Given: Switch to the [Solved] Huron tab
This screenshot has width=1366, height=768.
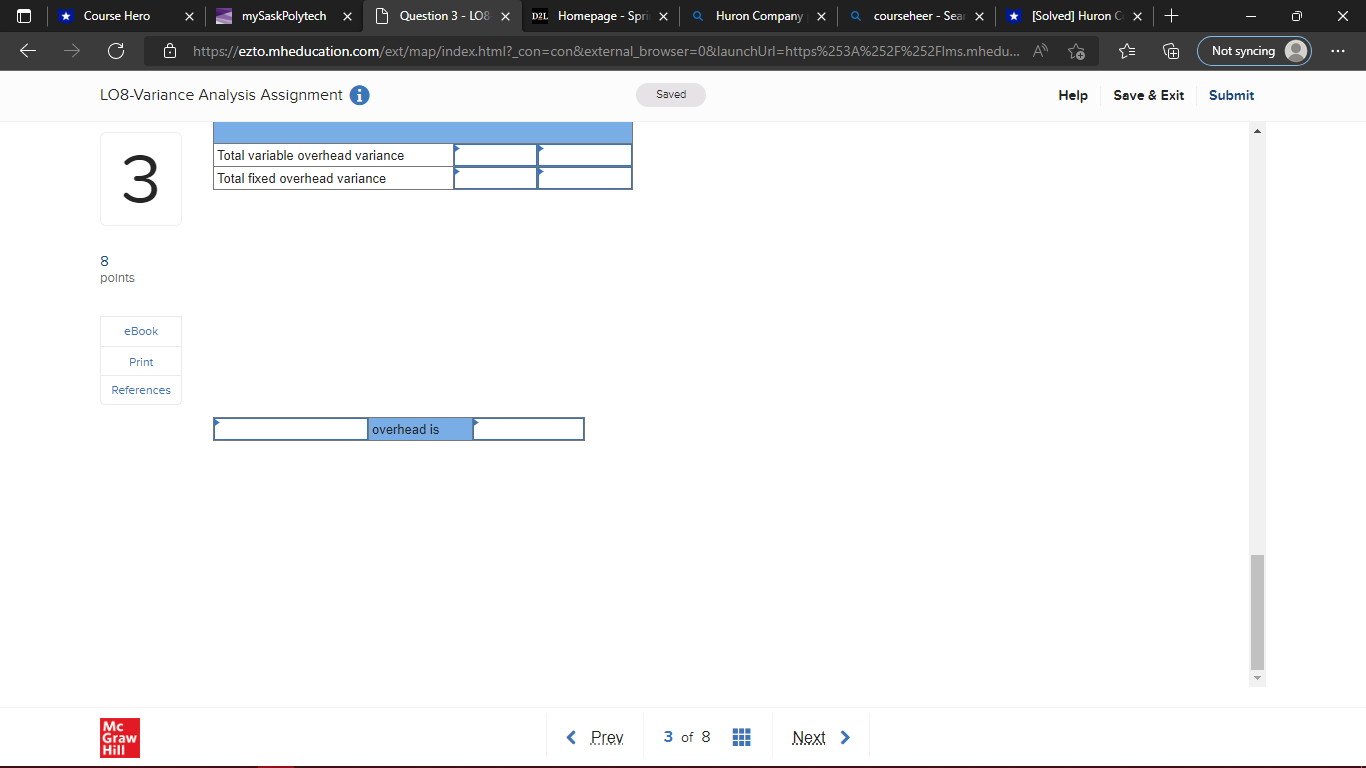Looking at the screenshot, I should point(1075,17).
